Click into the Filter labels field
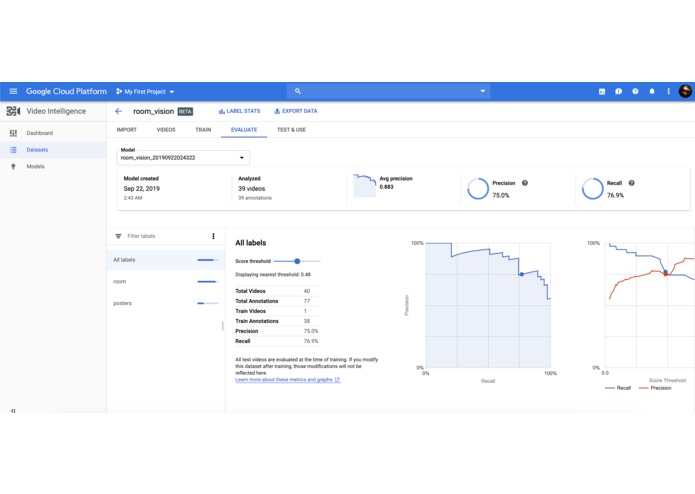Viewport: 695px width, 494px height. point(164,236)
